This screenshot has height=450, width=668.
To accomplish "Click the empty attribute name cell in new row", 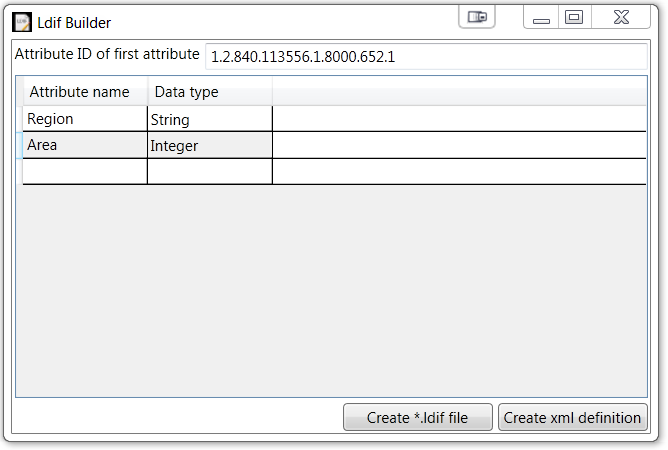I will pos(84,171).
